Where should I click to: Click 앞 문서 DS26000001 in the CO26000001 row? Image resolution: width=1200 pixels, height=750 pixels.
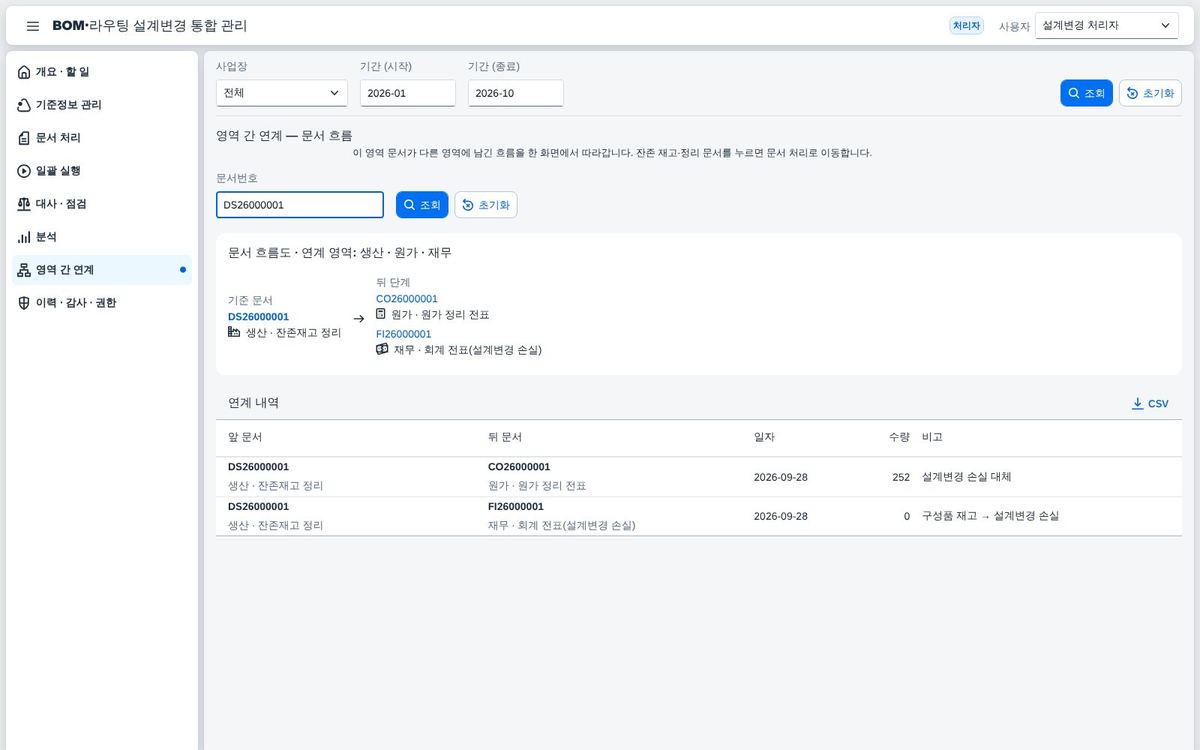point(258,467)
